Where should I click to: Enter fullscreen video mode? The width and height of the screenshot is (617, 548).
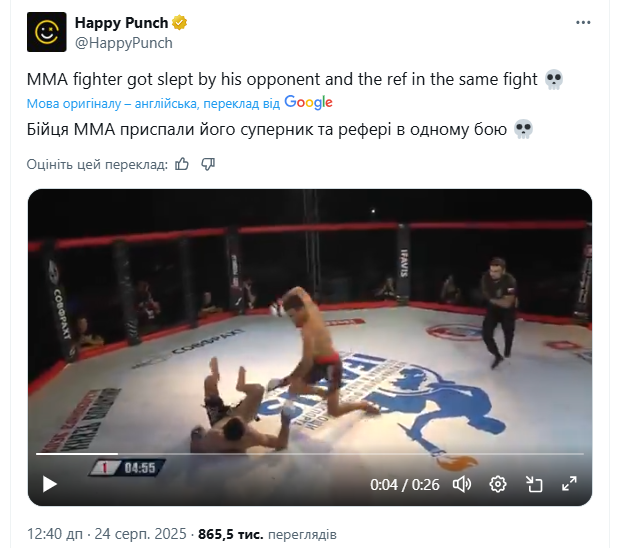[569, 484]
